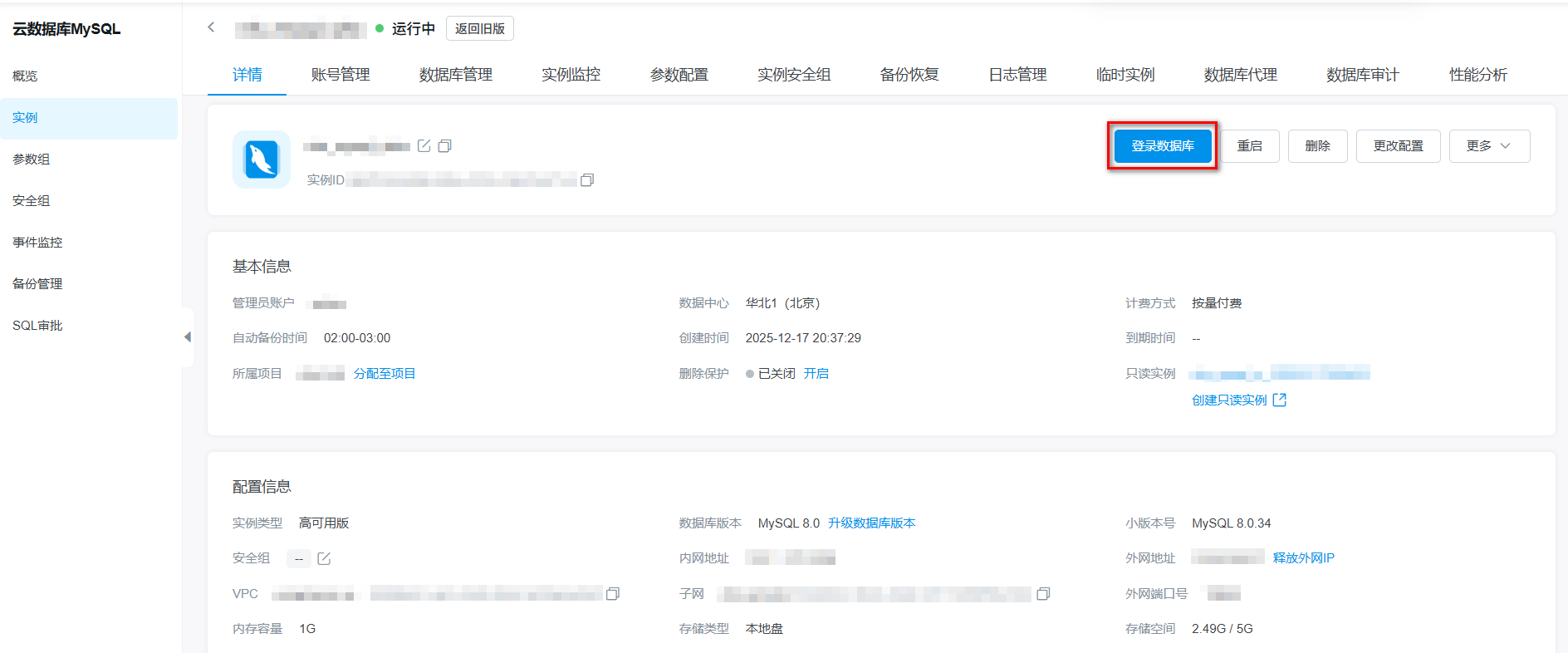Click the MySQL dolphin instance logo
The image size is (1568, 653).
(x=262, y=160)
